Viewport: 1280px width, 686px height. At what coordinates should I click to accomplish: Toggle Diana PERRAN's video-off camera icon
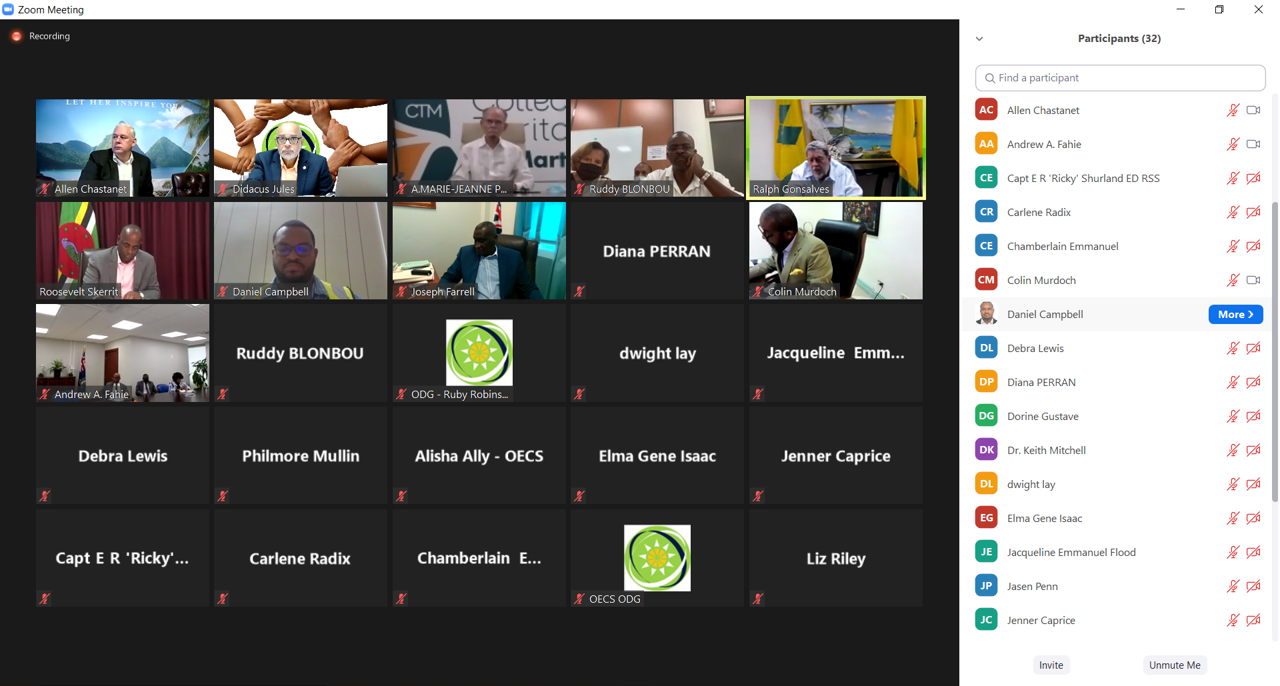(x=1253, y=382)
